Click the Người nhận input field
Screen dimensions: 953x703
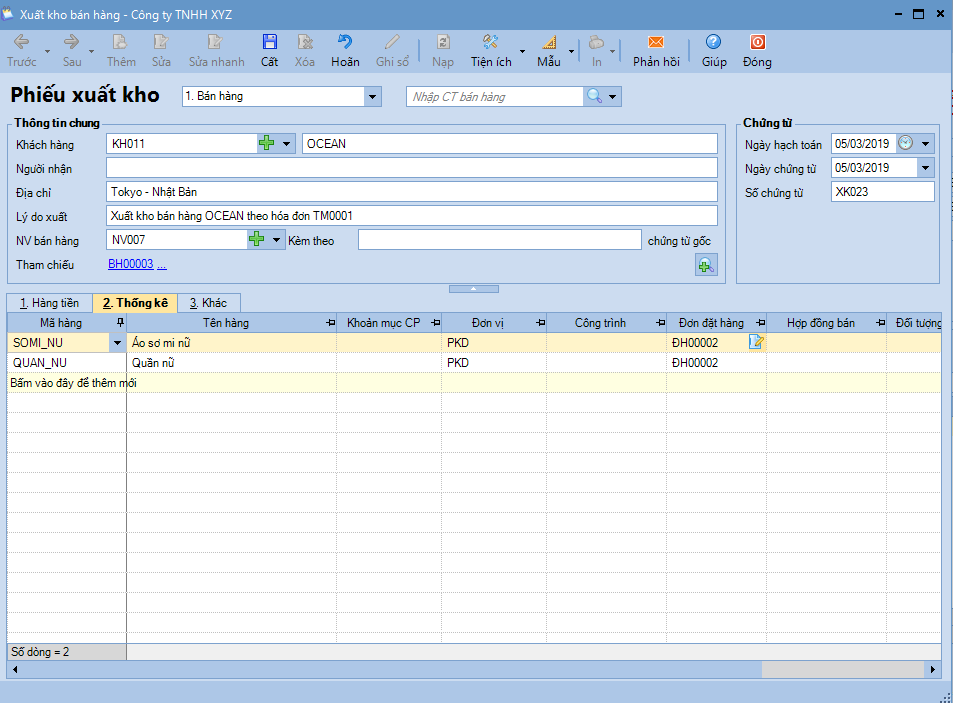(x=411, y=167)
